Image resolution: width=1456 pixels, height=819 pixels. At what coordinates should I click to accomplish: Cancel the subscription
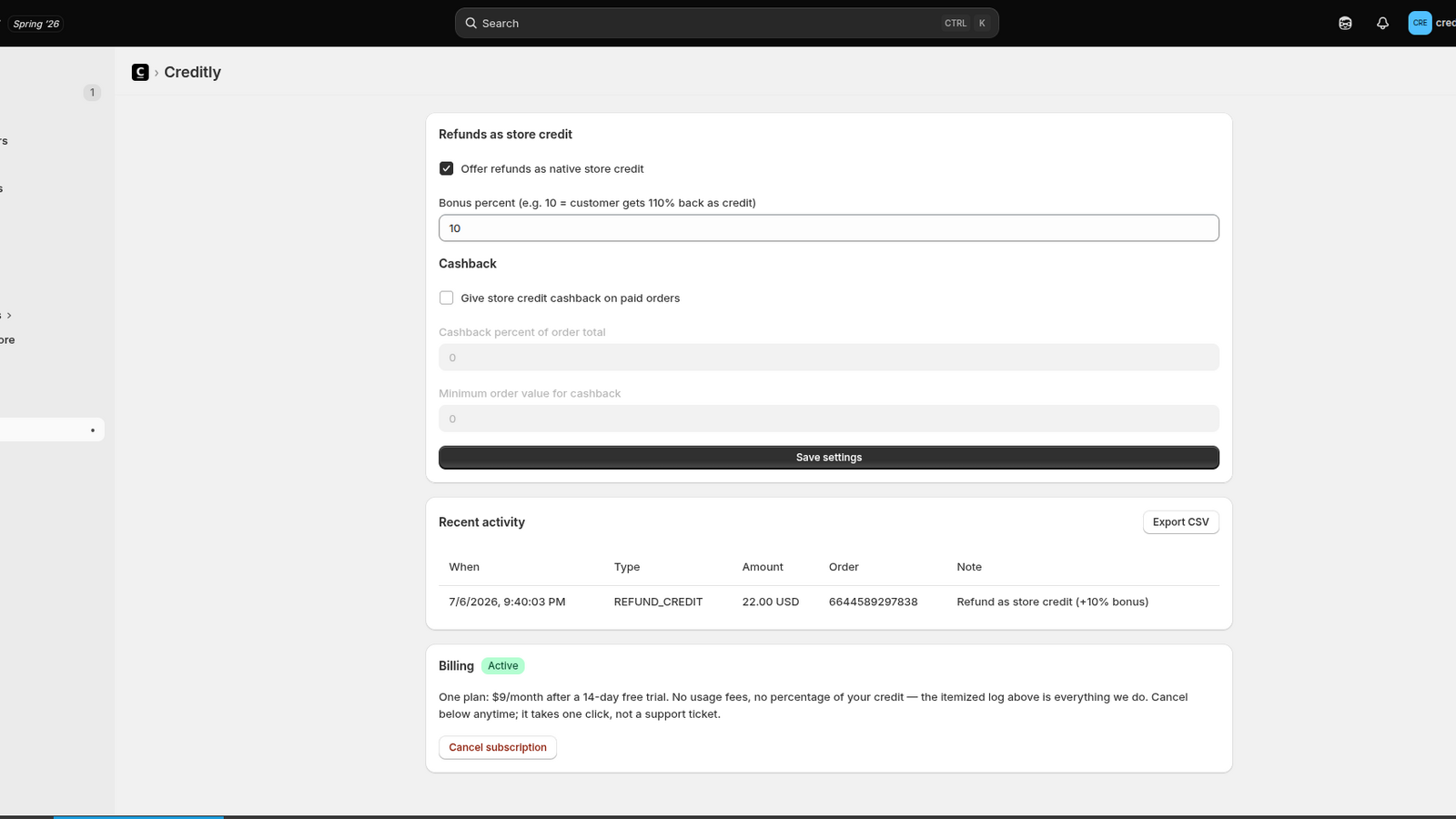point(498,747)
